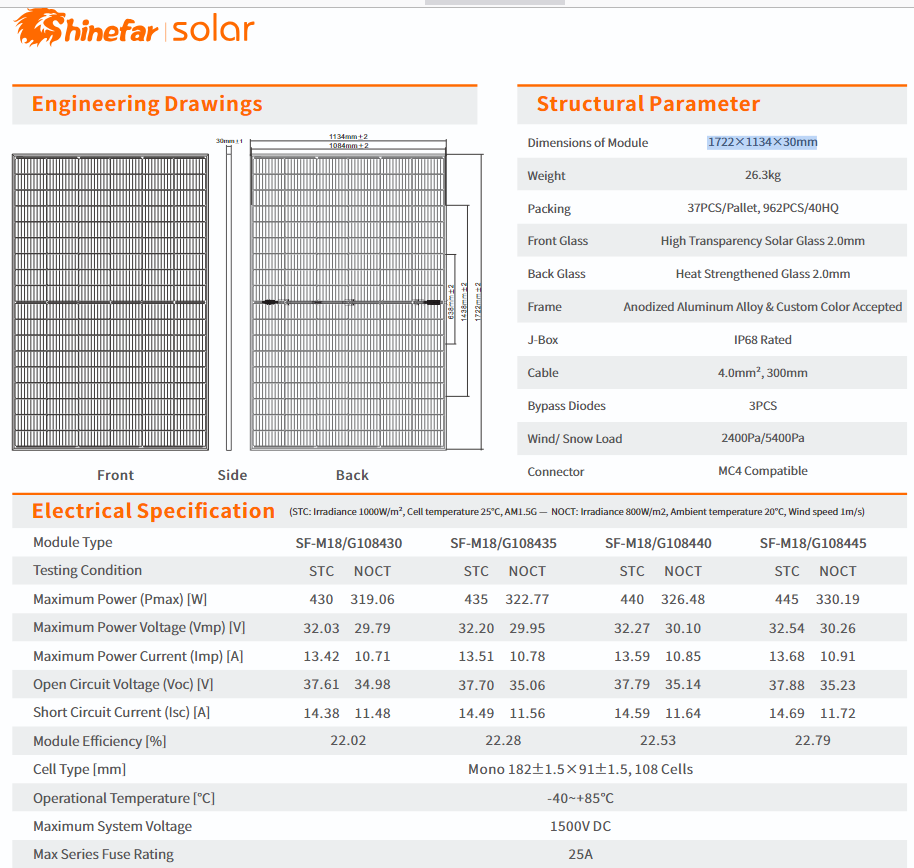Click the Electrical Specification heading

point(153,511)
